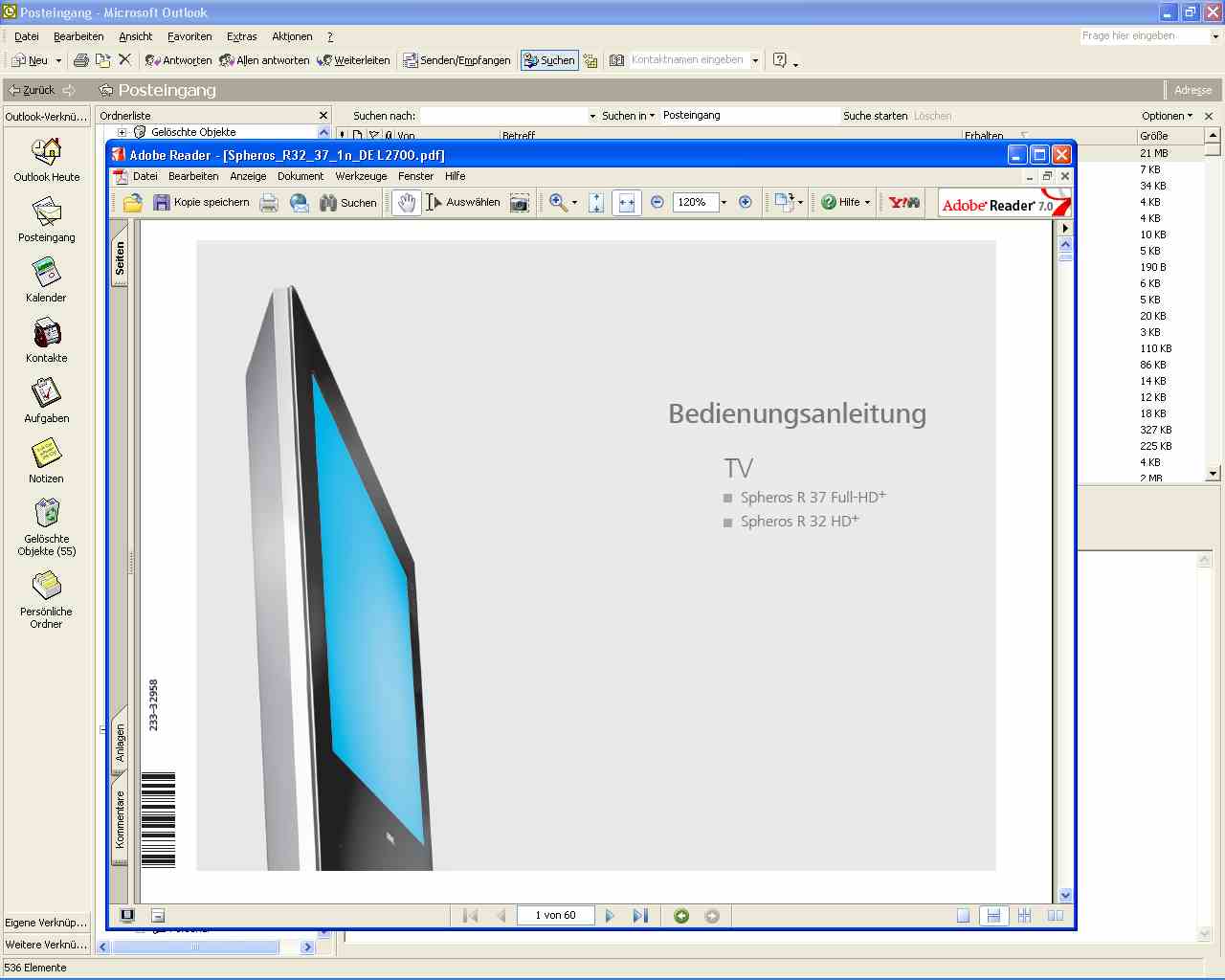Open the Seiten side panel tab
This screenshot has height=980, width=1225.
(x=120, y=258)
